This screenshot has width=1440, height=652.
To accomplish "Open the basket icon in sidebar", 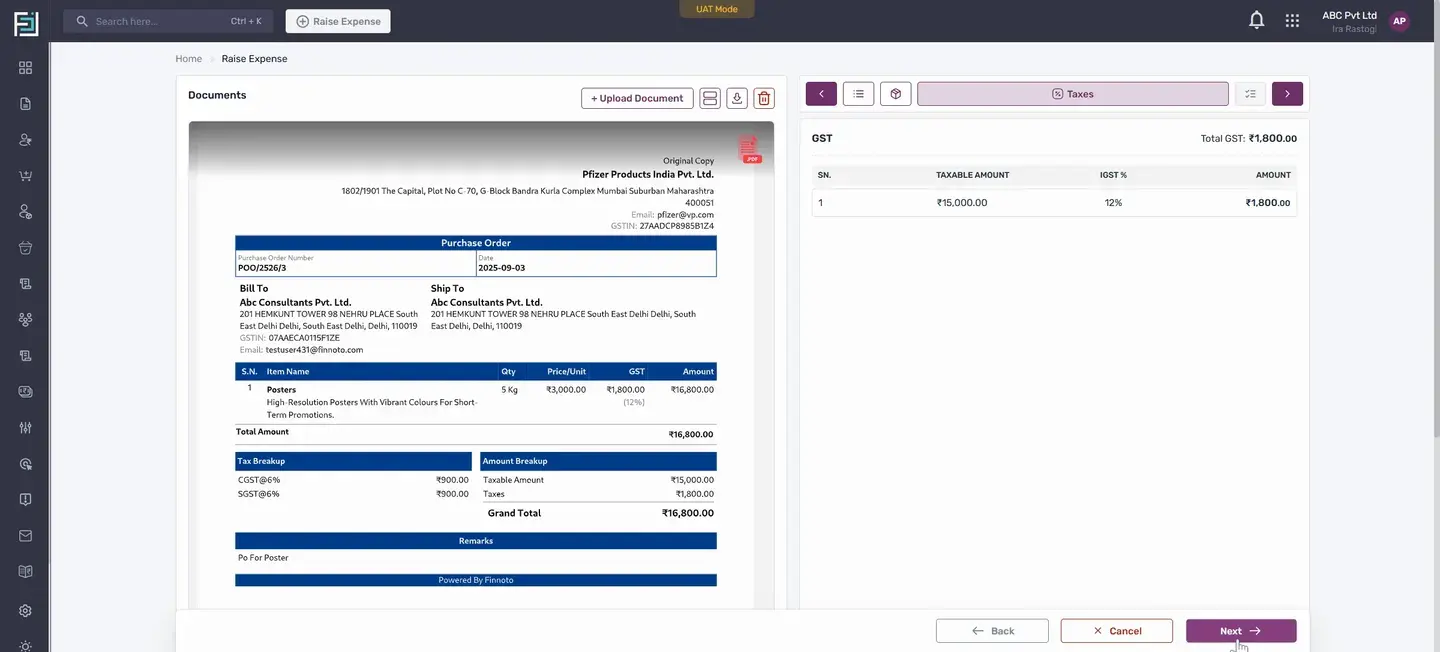I will [26, 248].
